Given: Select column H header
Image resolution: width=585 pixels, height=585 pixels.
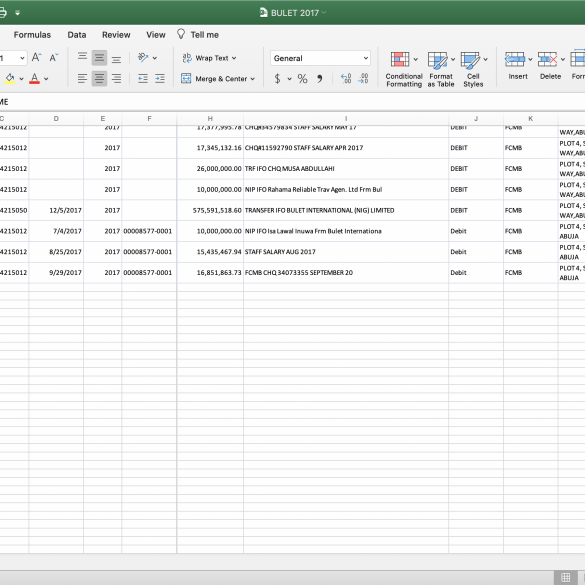Looking at the screenshot, I should point(210,119).
